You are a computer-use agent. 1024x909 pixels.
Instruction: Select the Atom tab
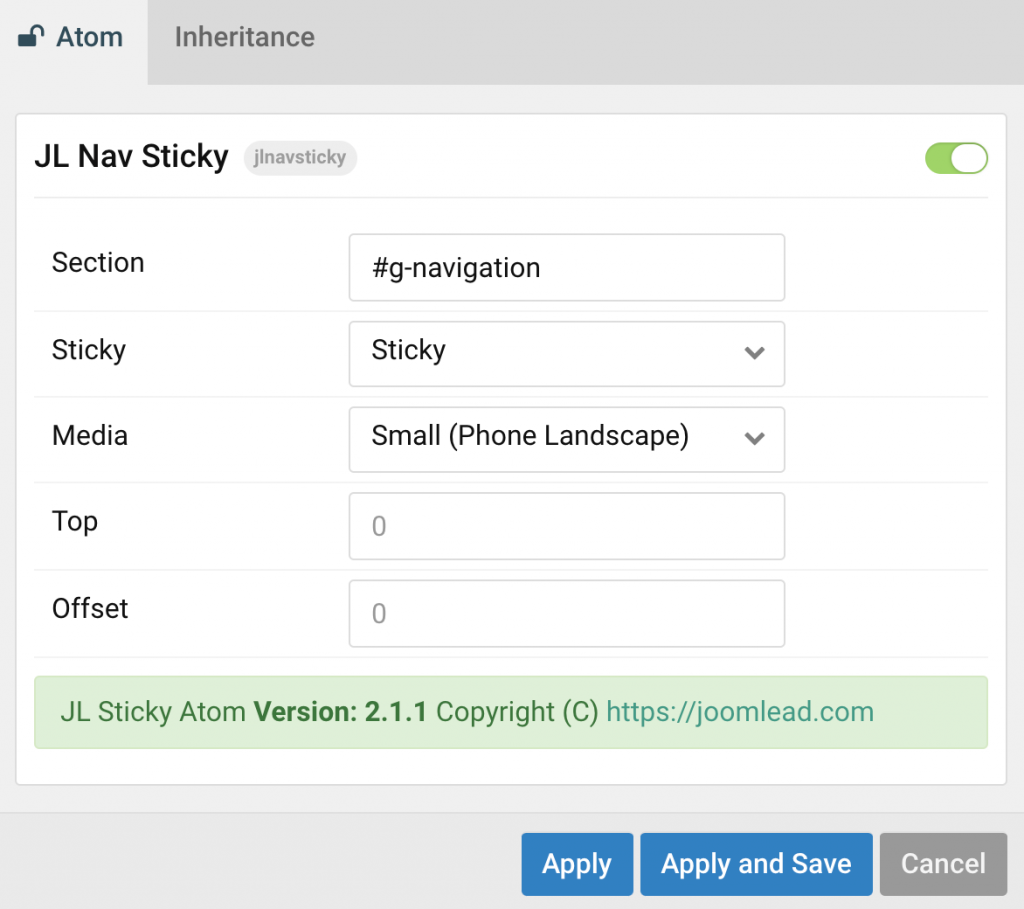point(89,37)
